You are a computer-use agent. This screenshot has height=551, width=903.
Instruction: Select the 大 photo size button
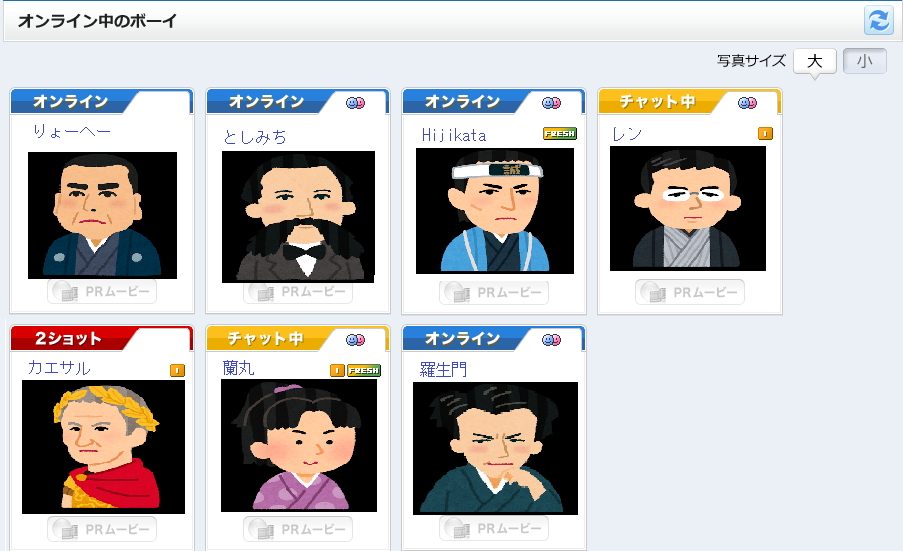(814, 61)
